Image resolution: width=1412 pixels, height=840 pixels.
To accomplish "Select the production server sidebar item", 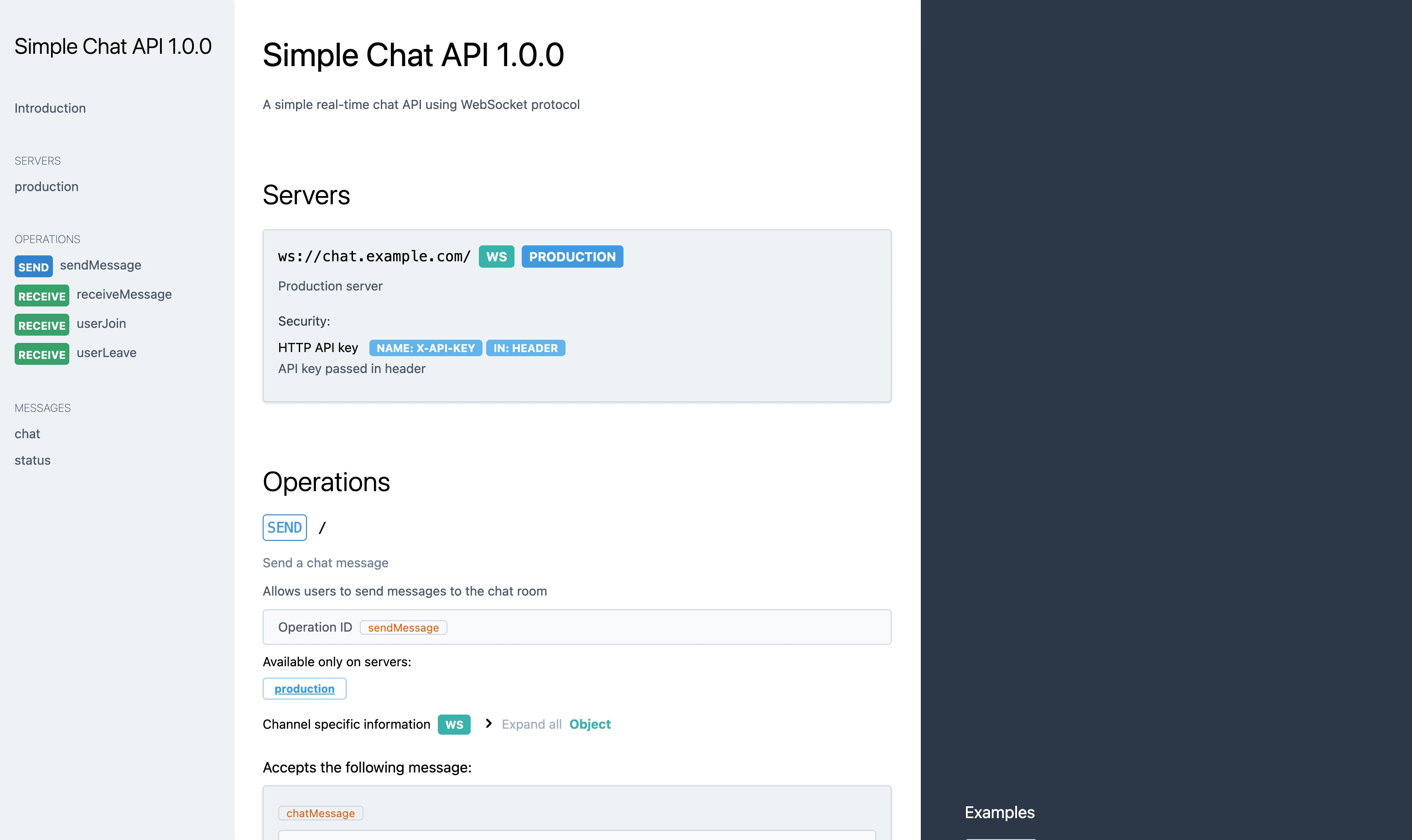I will (47, 186).
